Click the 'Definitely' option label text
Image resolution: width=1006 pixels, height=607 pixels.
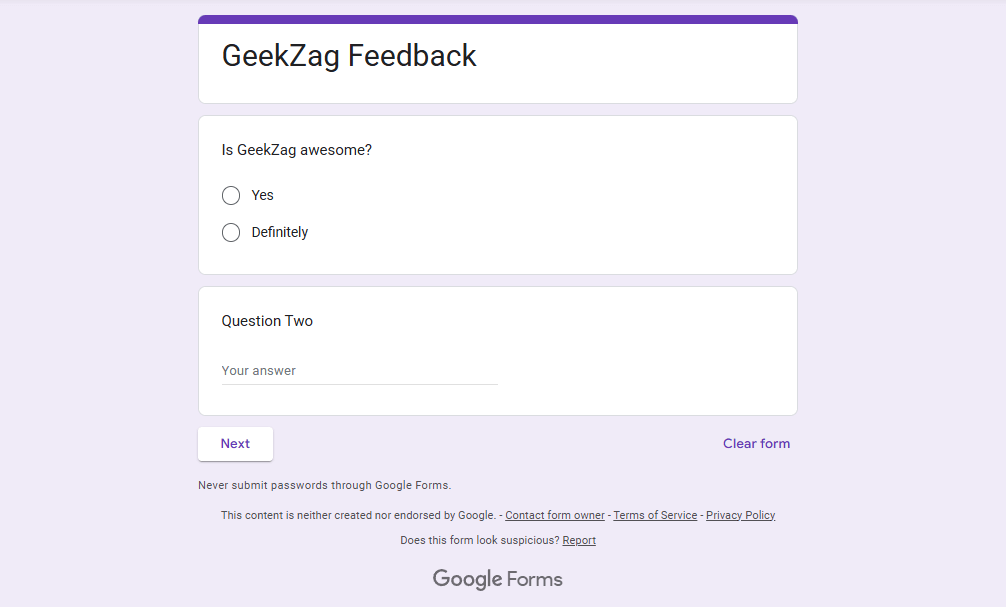point(280,232)
